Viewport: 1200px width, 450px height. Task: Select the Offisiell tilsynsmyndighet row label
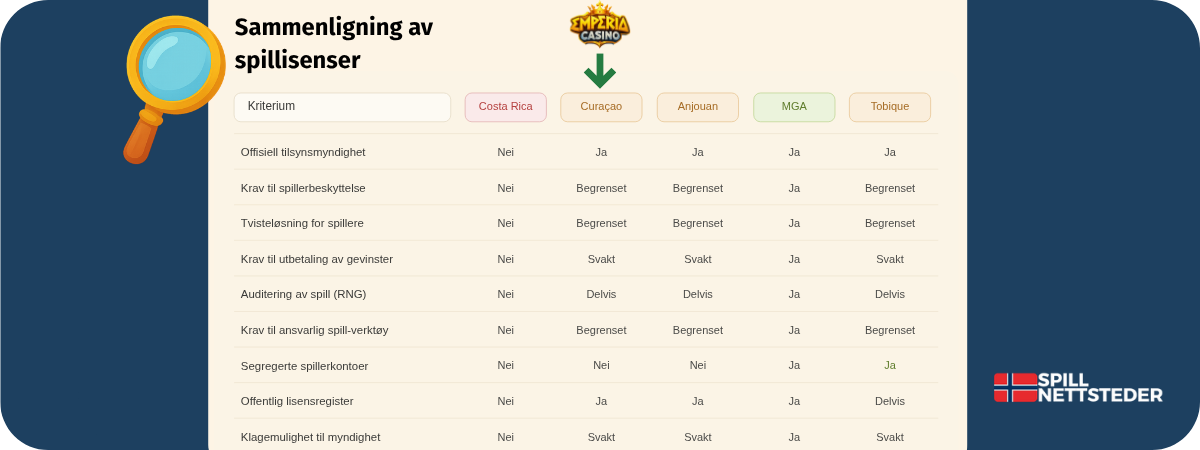click(x=303, y=152)
